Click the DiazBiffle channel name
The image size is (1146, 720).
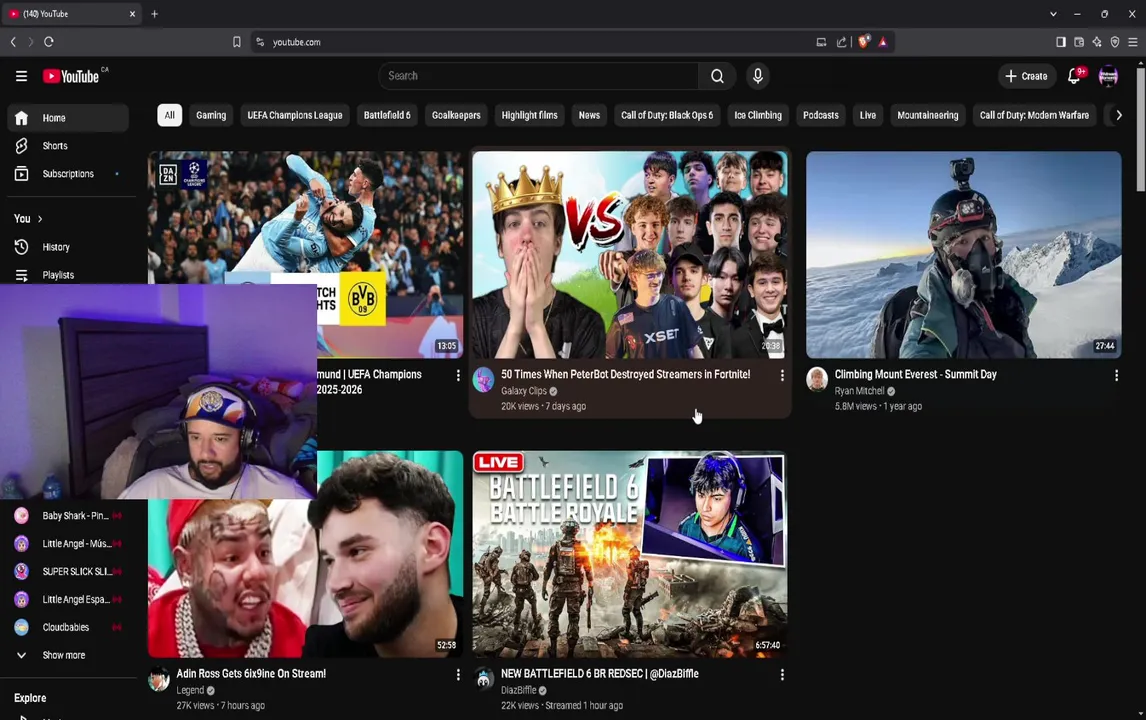[519, 690]
